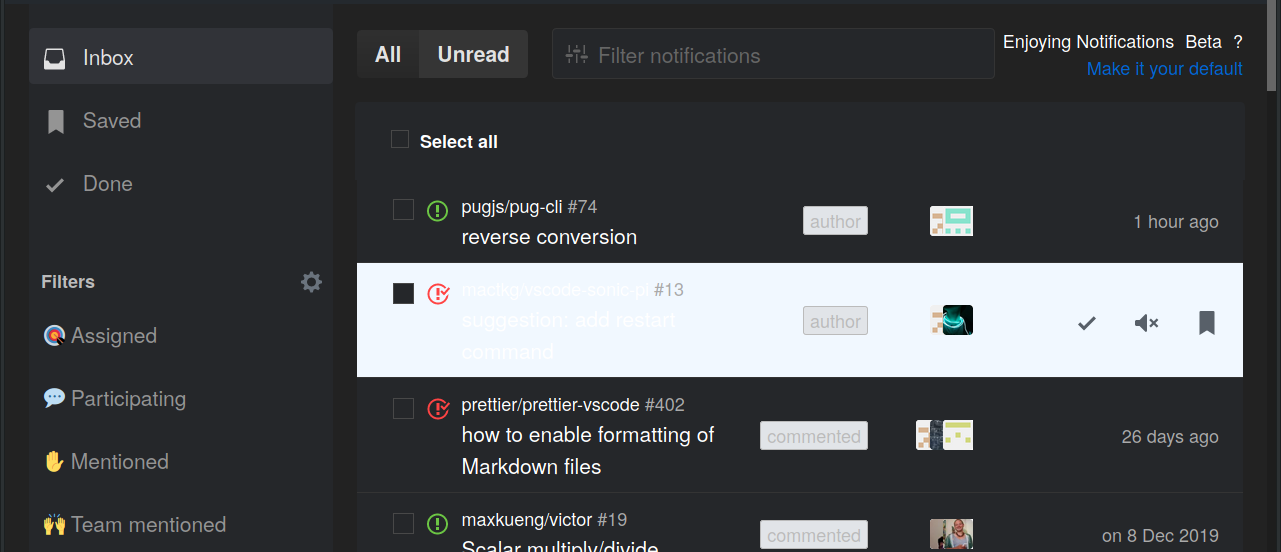The width and height of the screenshot is (1281, 552).
Task: Open Filters settings gear
Action: [x=312, y=282]
